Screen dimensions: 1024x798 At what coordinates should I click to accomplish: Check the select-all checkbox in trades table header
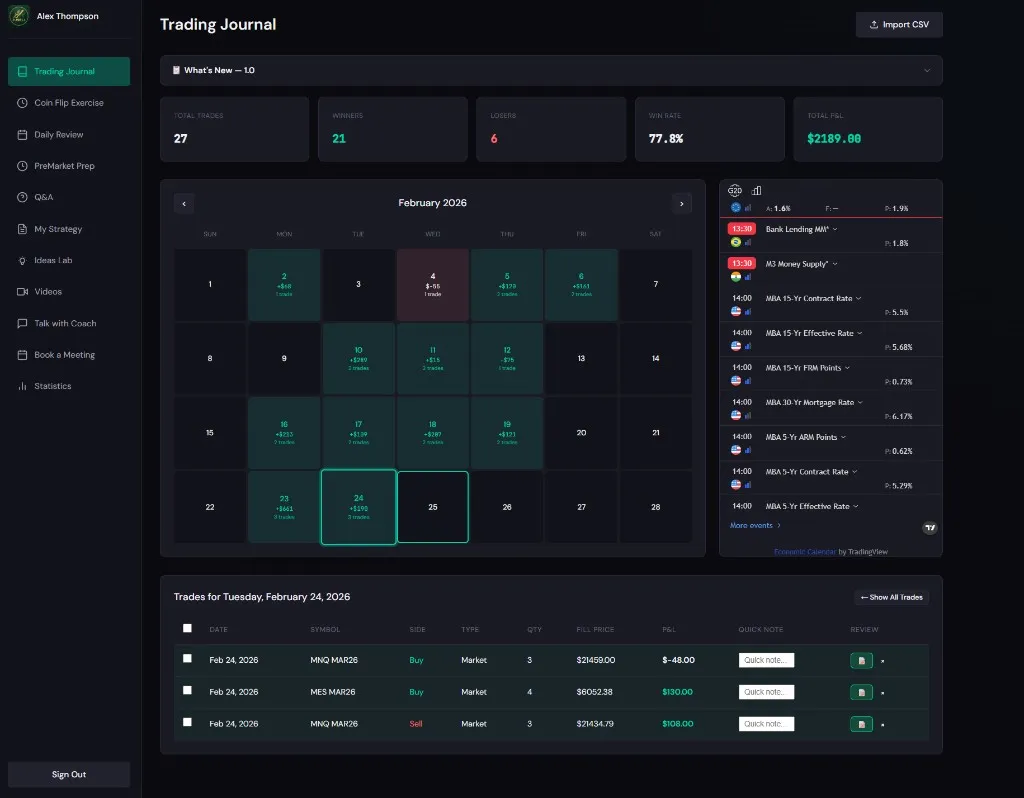tap(187, 628)
